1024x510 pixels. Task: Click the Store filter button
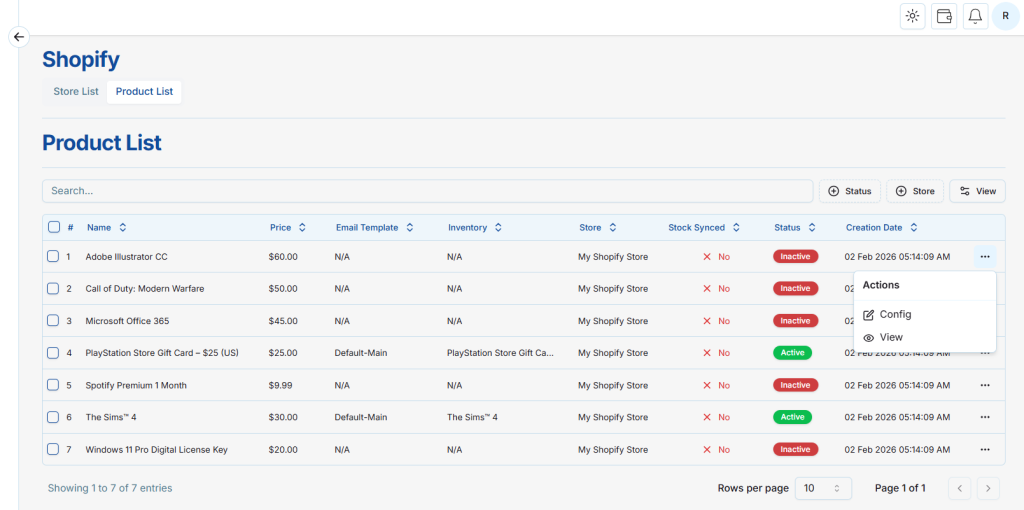tap(914, 191)
